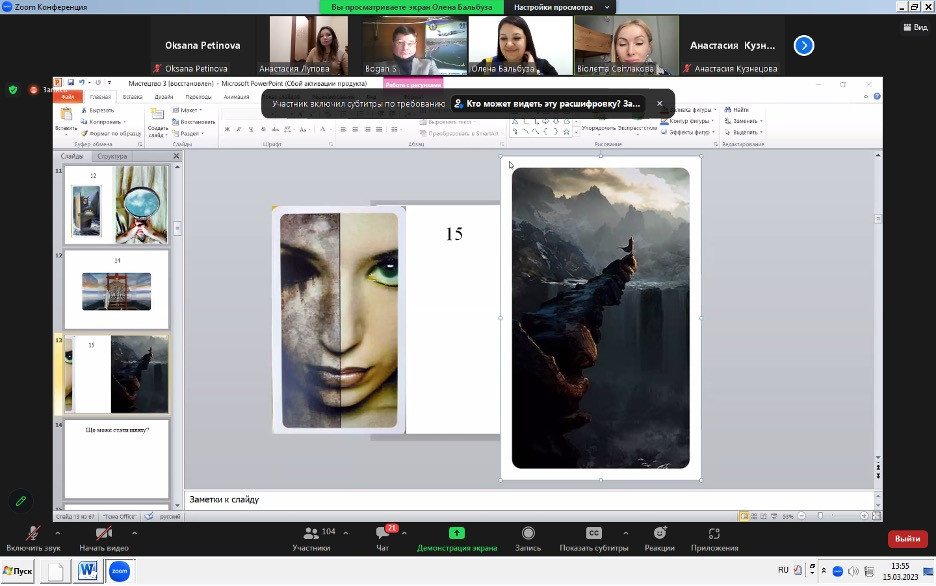Click the Word icon in the taskbar
This screenshot has width=936, height=586.
coord(87,571)
